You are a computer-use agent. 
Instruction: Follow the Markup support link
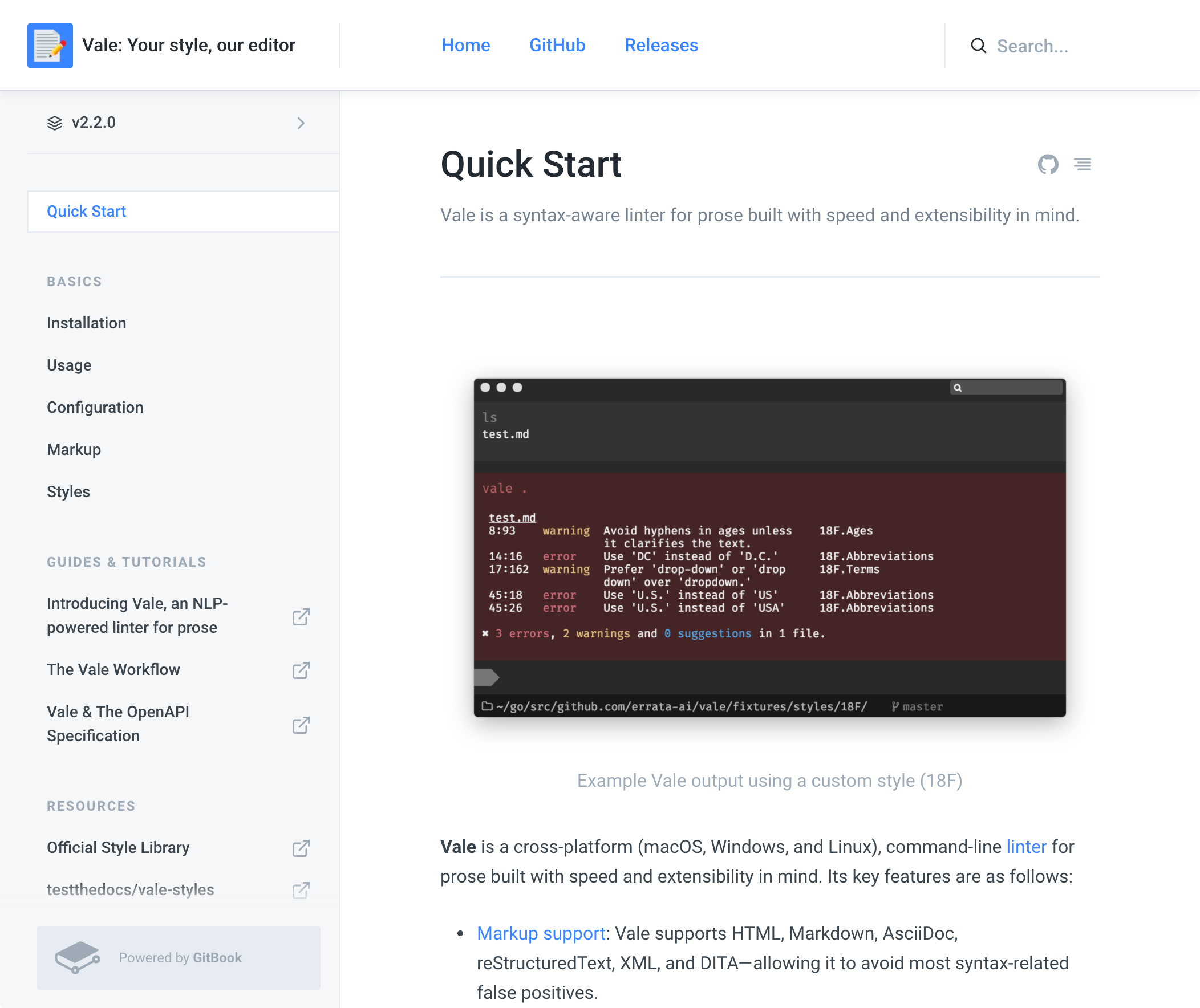pyautogui.click(x=541, y=933)
